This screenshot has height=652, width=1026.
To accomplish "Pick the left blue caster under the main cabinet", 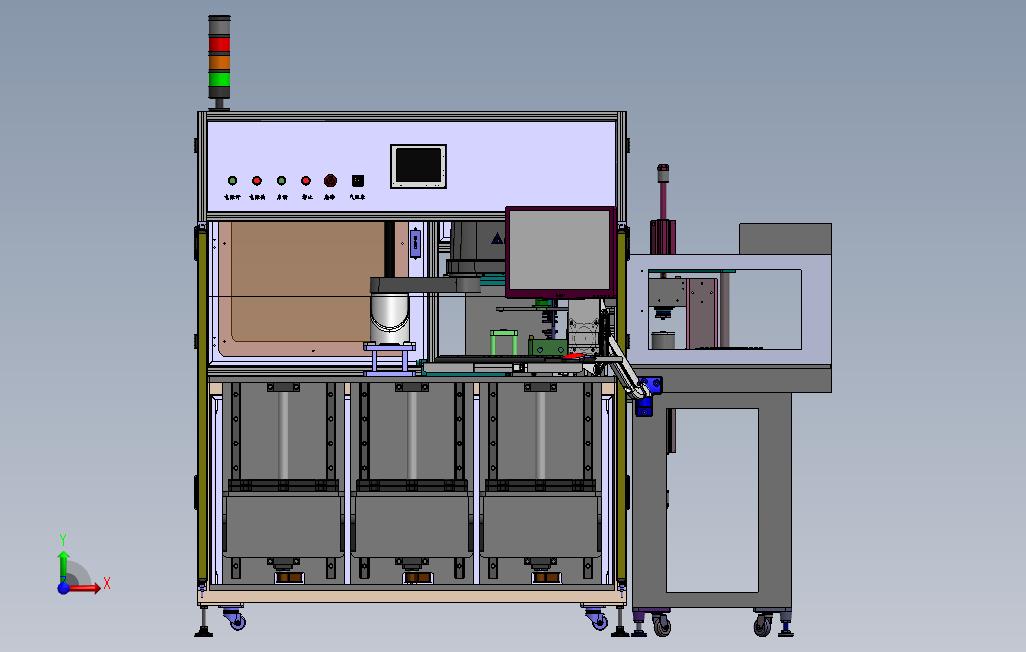I will coord(234,619).
